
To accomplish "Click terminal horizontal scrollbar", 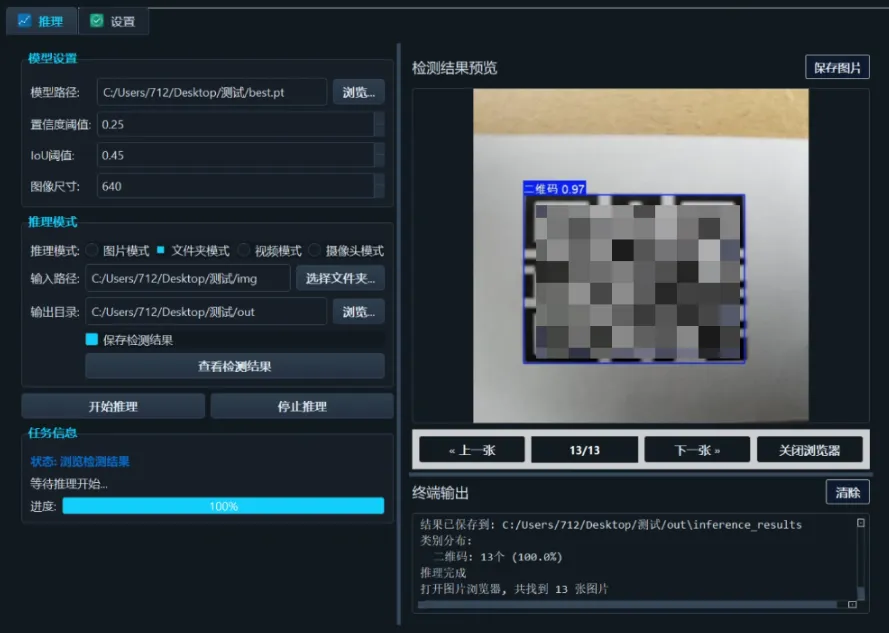I will (626, 605).
